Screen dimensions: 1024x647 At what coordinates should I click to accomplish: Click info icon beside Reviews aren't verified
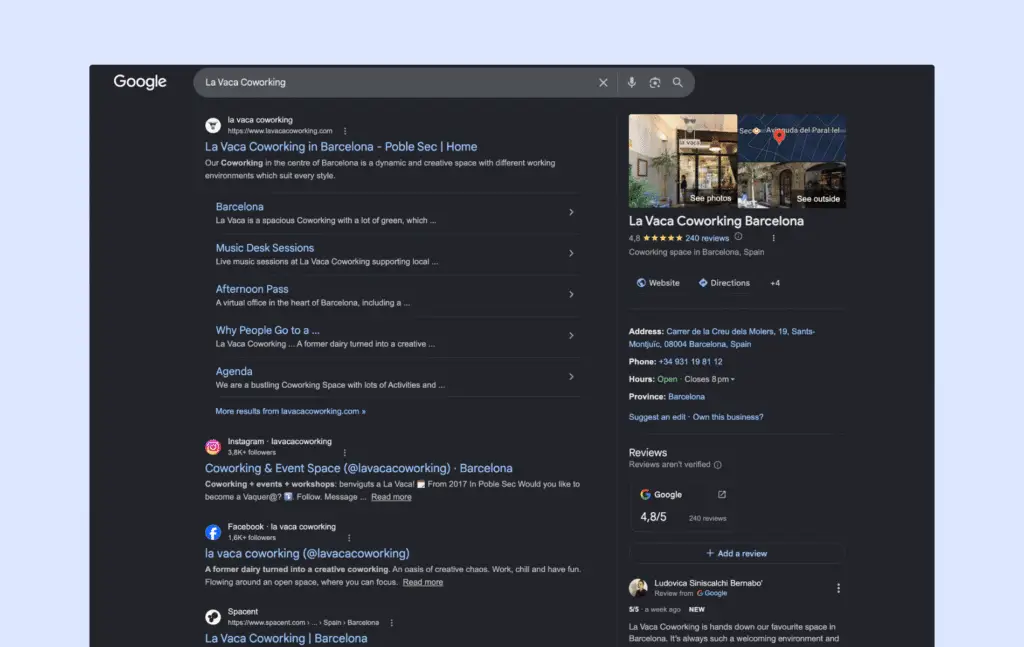(x=718, y=465)
